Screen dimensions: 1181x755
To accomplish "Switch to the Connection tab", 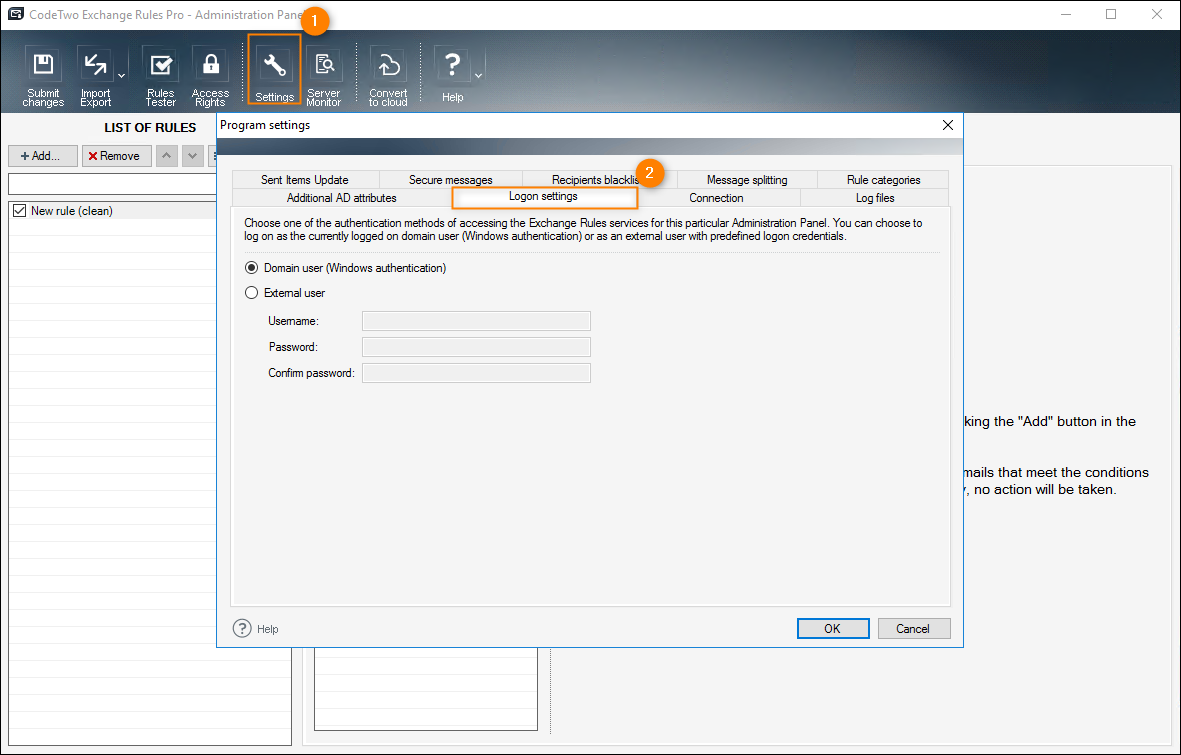I will 716,197.
